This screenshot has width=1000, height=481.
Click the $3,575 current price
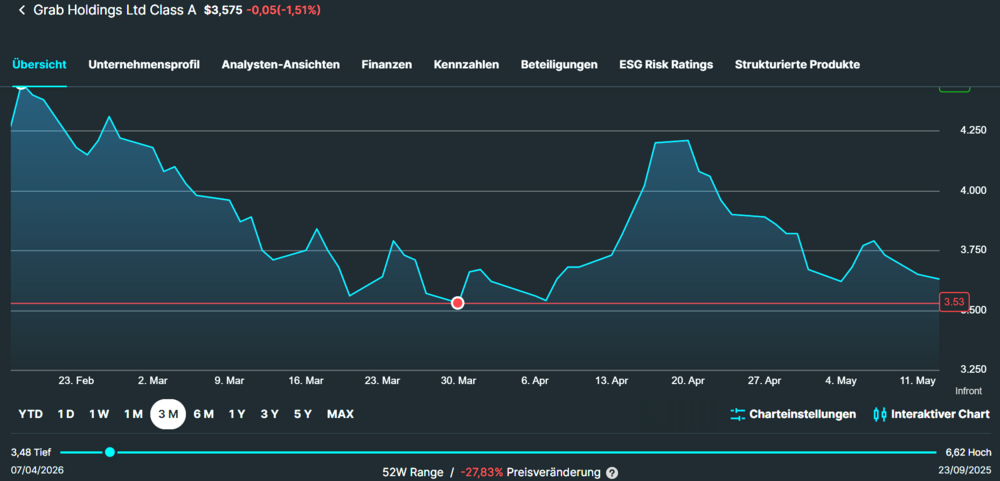pos(223,10)
